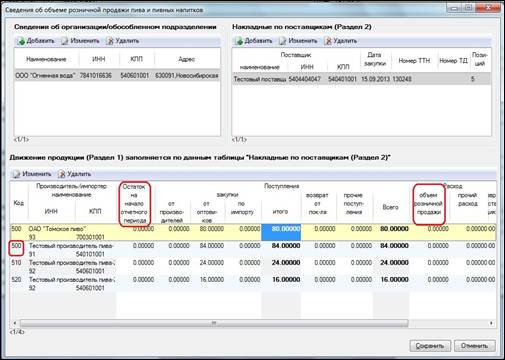Add a supplier invoice in Раздел 2
The image size is (505, 360).
click(253, 41)
